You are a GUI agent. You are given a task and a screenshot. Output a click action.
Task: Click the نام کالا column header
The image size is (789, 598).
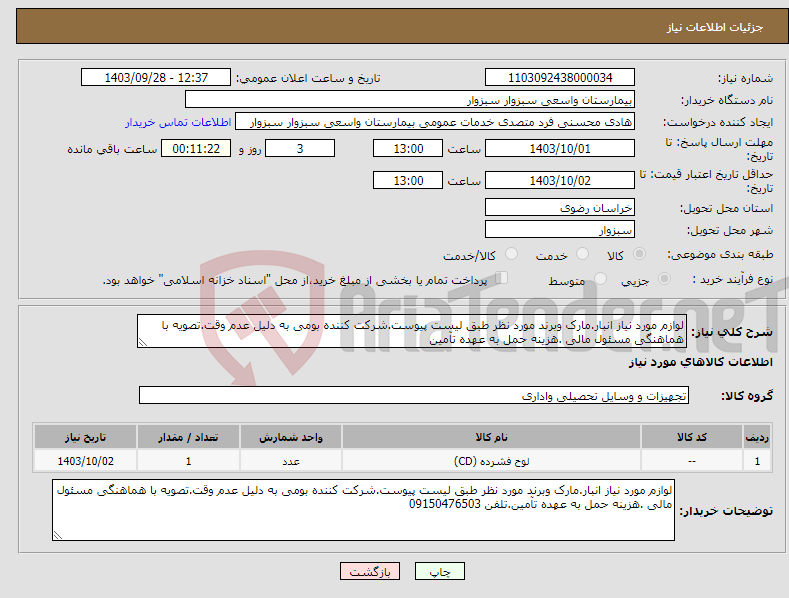click(x=492, y=437)
